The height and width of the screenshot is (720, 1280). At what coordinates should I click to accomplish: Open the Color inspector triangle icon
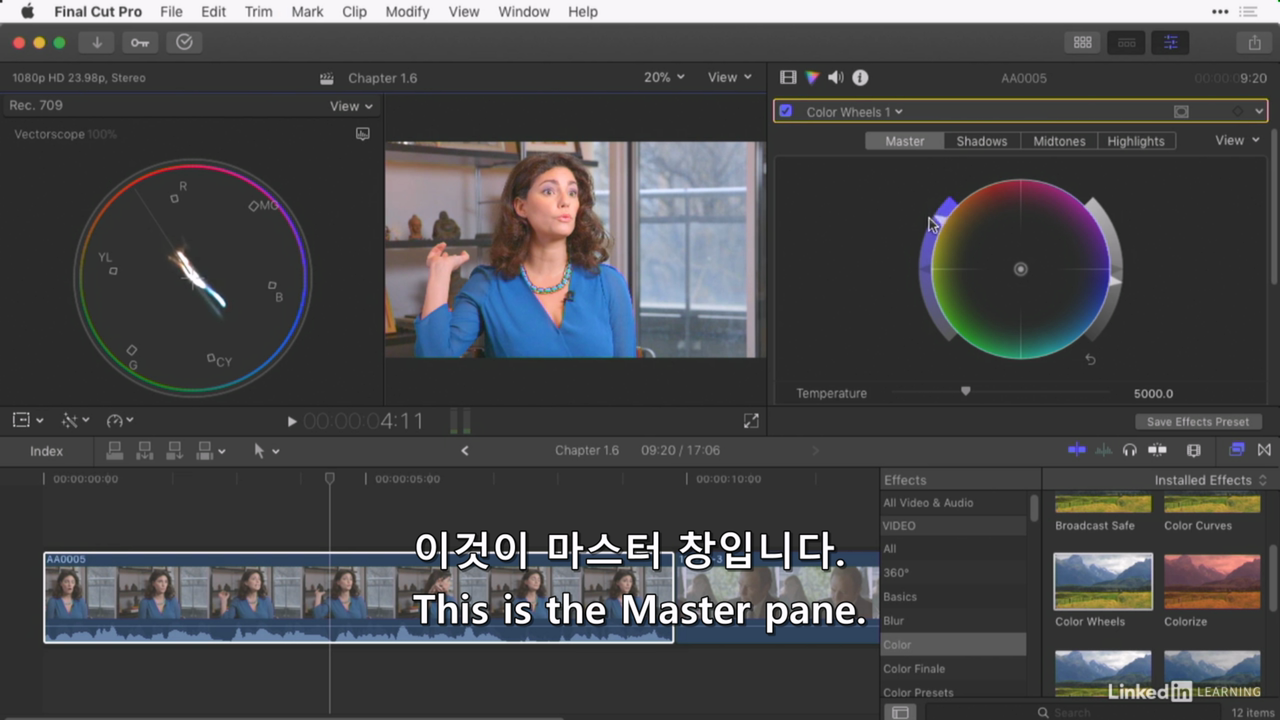tap(812, 77)
